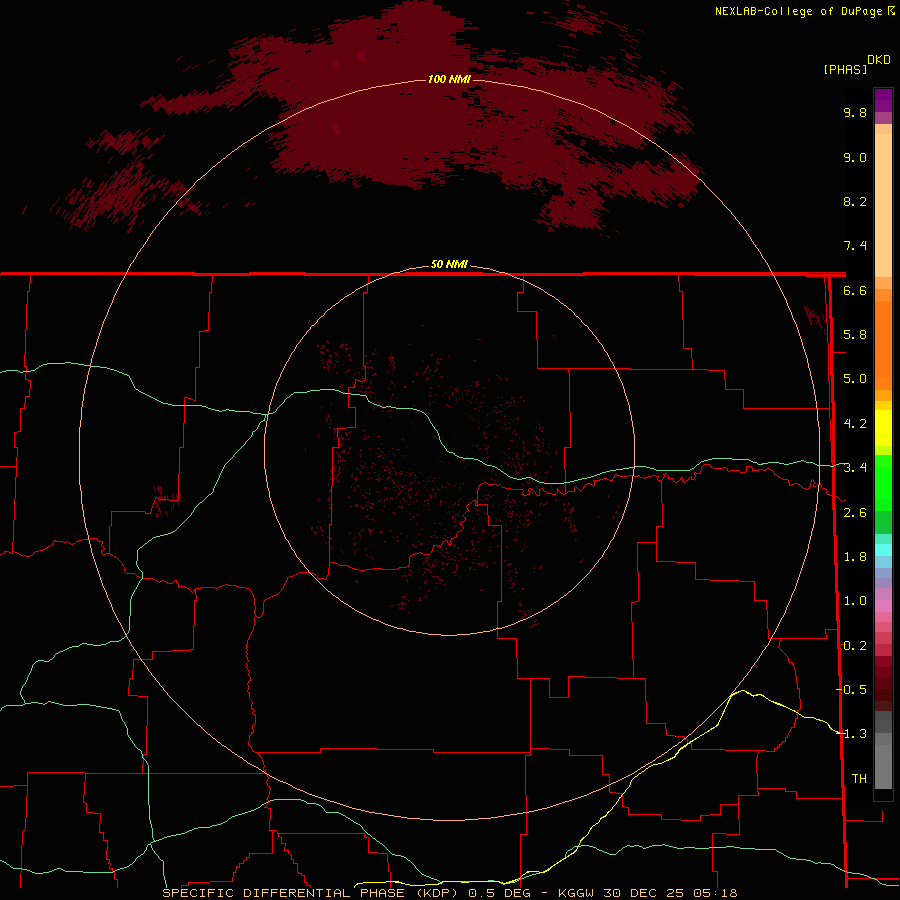This screenshot has height=900, width=900.
Task: Click the cyan band of the color scale
Action: click(883, 550)
